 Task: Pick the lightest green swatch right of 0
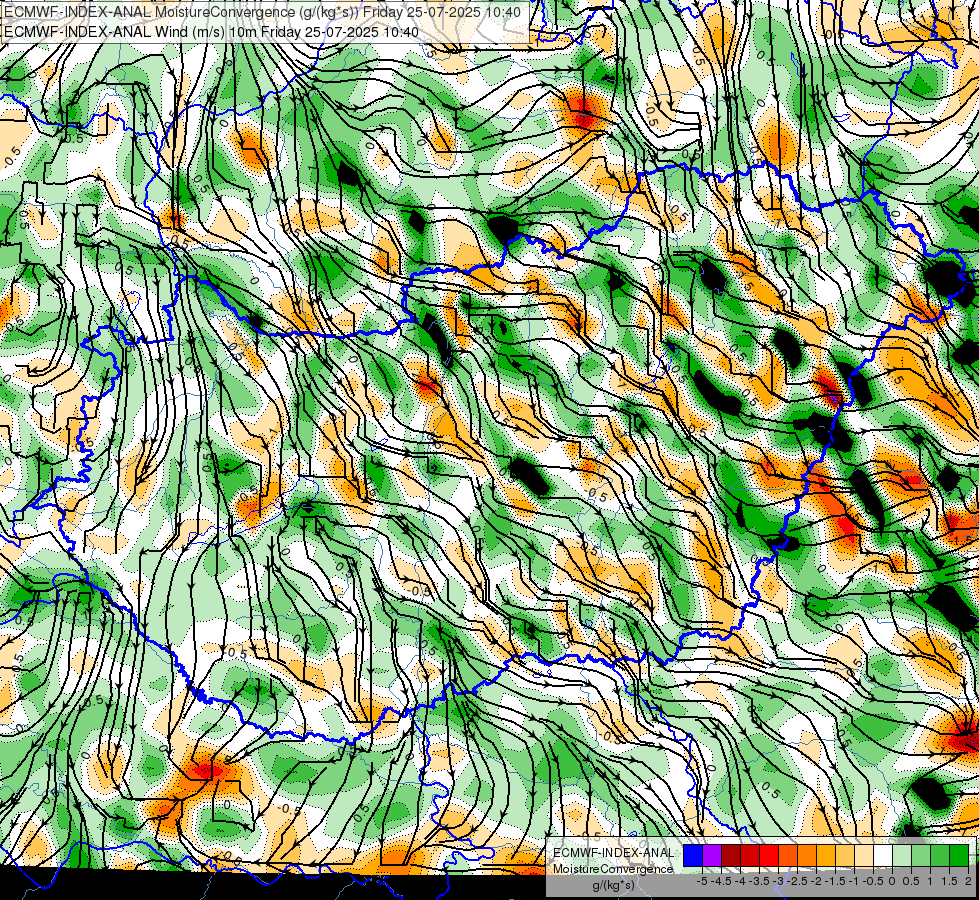[902, 856]
